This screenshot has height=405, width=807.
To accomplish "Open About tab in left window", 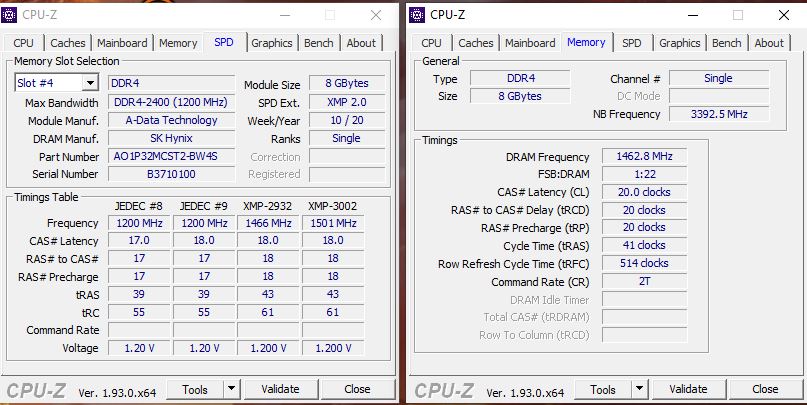I will point(361,43).
